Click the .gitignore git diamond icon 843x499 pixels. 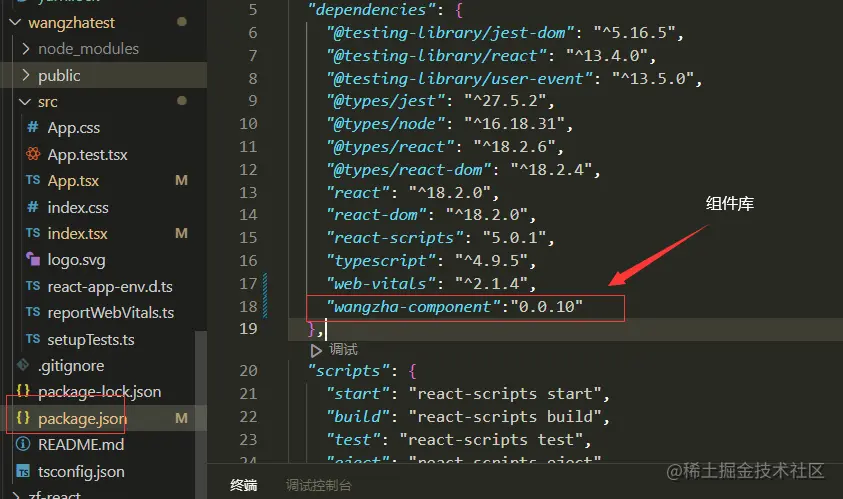23,365
